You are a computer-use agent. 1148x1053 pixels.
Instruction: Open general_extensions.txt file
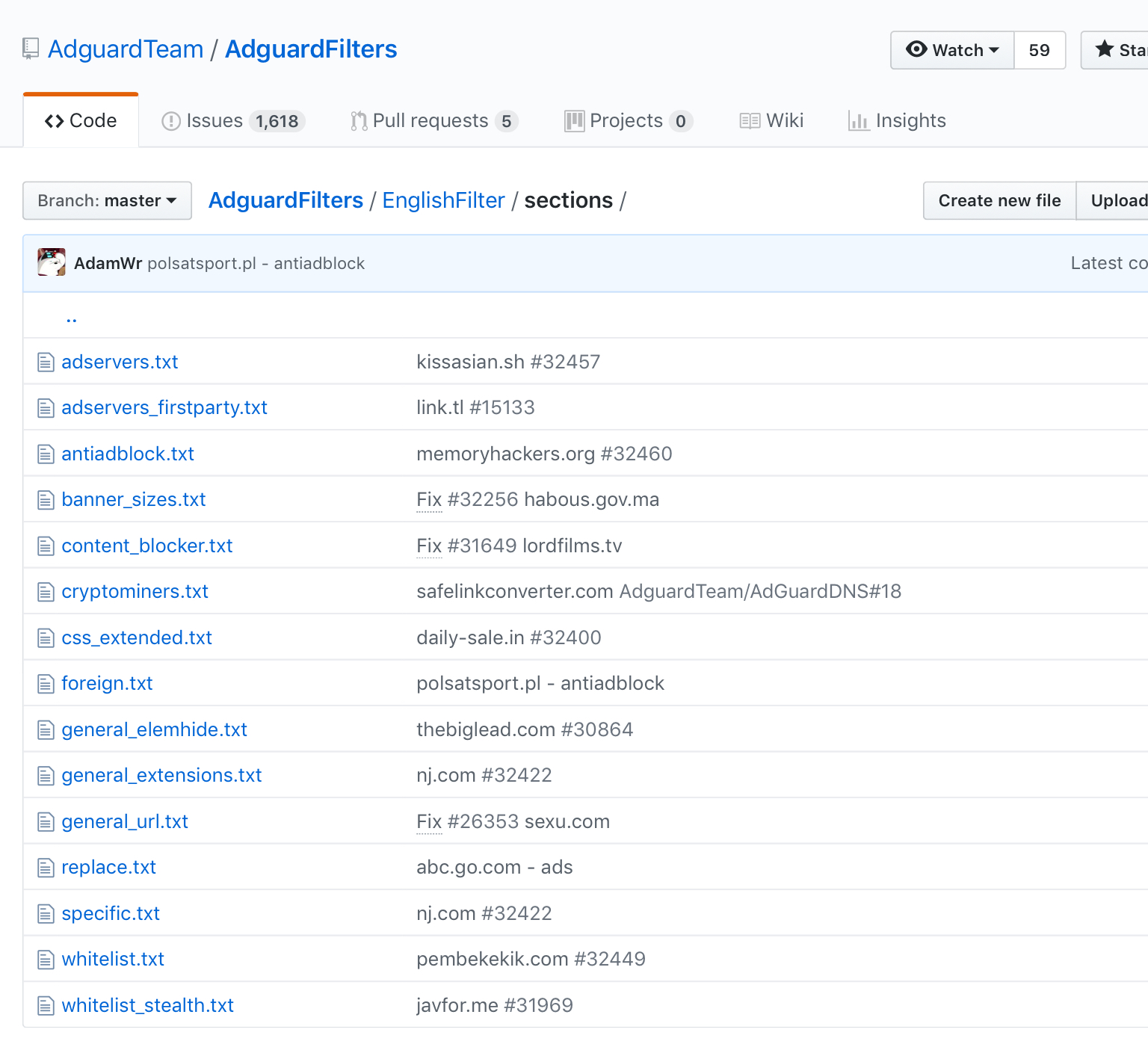[x=161, y=776]
